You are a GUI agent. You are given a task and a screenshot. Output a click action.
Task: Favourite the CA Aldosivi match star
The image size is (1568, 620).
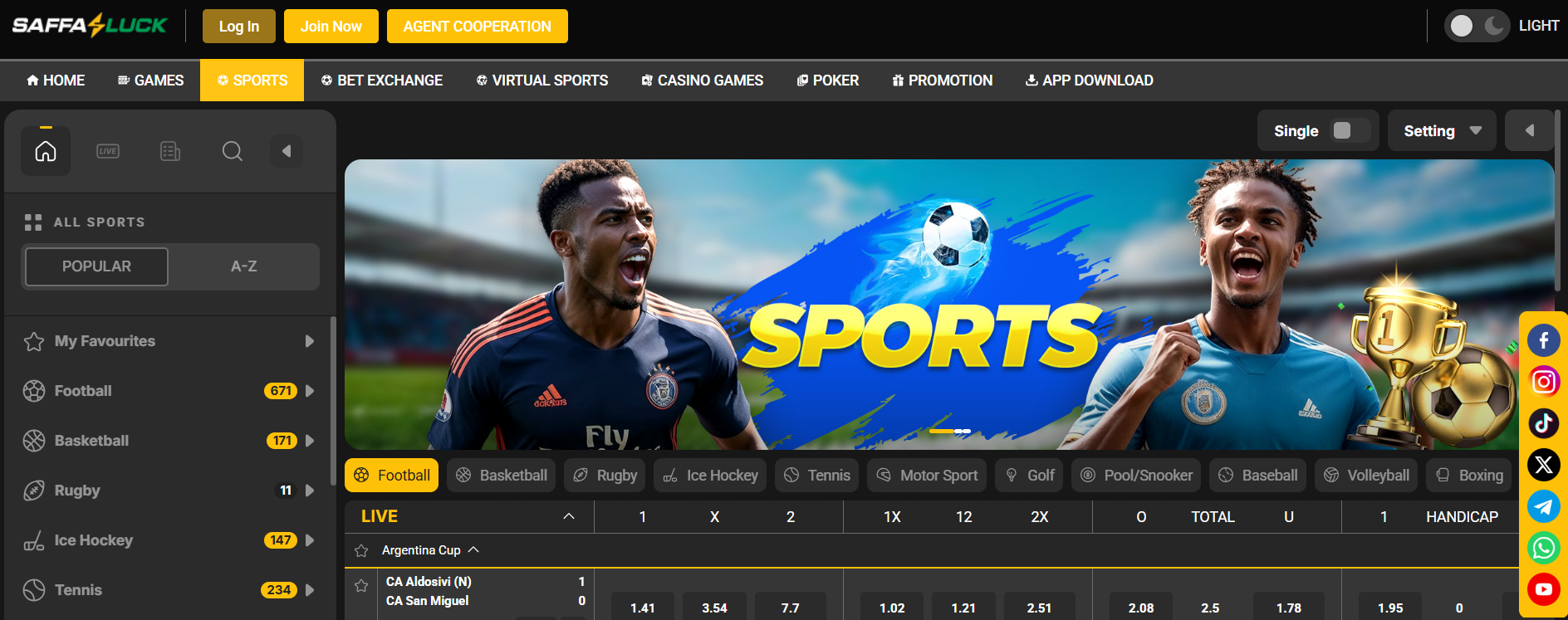pyautogui.click(x=361, y=586)
